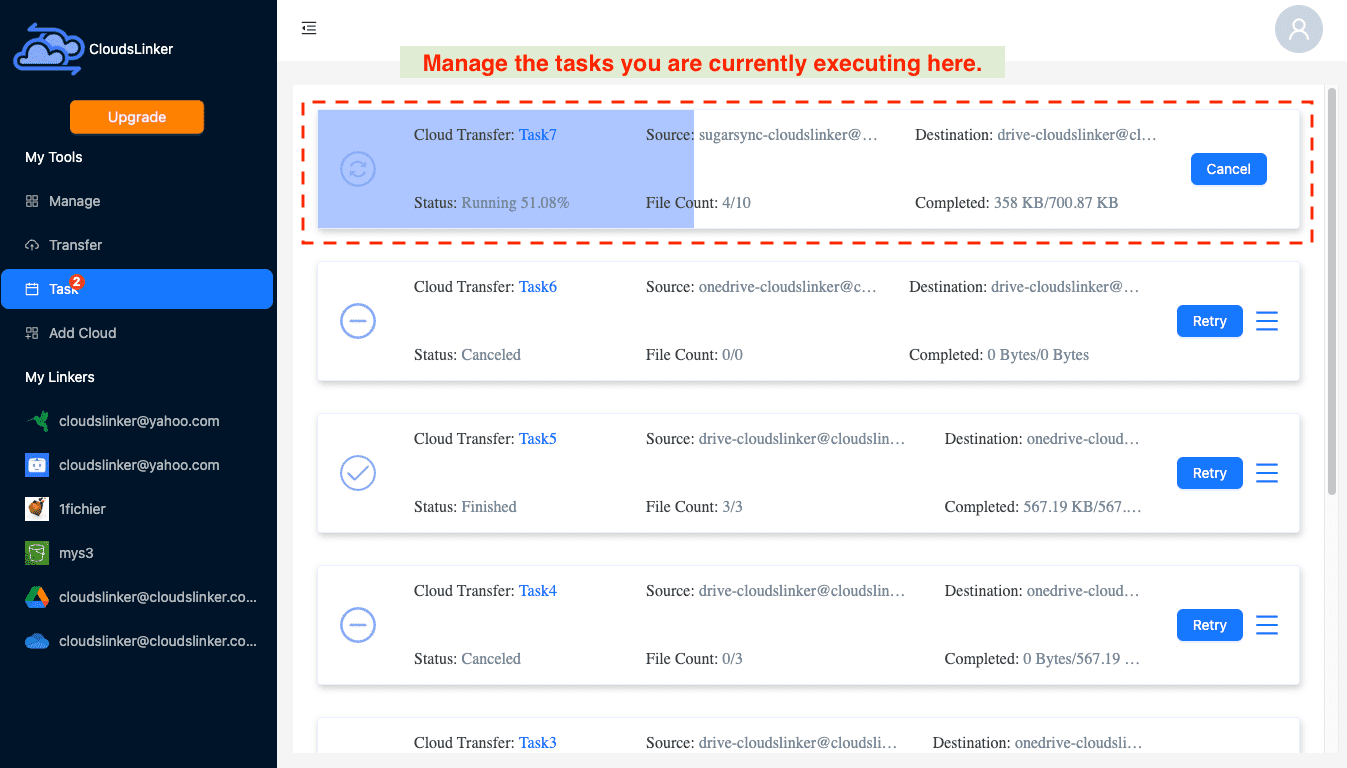Click Task5 File Count 3/3

(694, 507)
